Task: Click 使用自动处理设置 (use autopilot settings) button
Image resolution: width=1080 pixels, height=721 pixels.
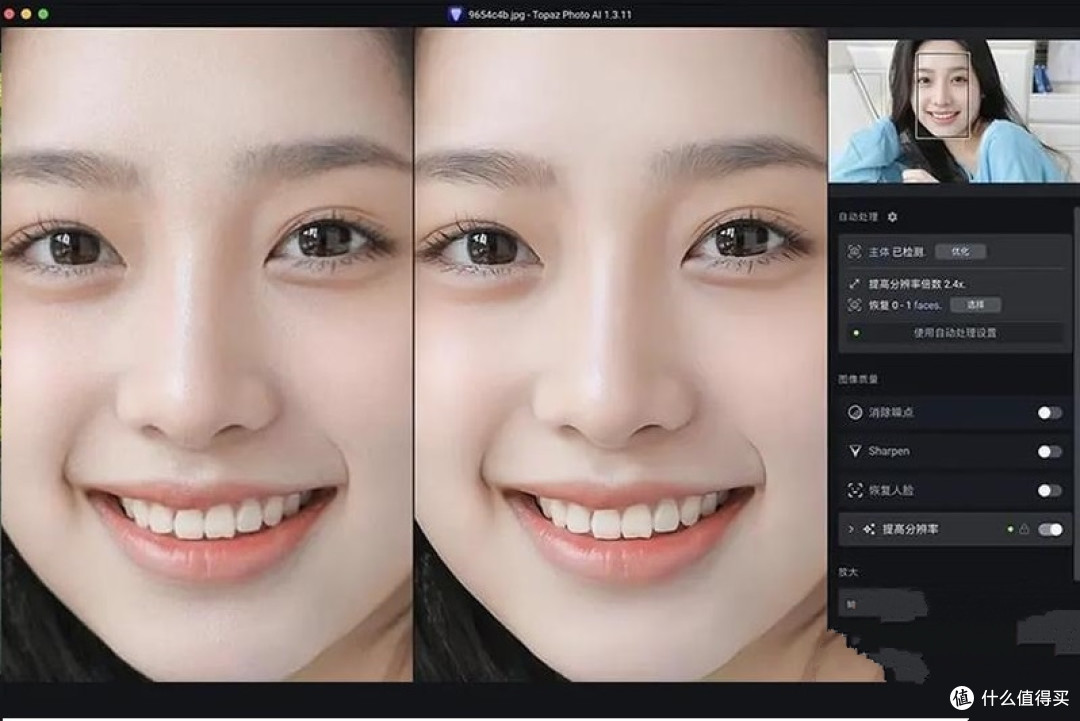Action: [955, 333]
